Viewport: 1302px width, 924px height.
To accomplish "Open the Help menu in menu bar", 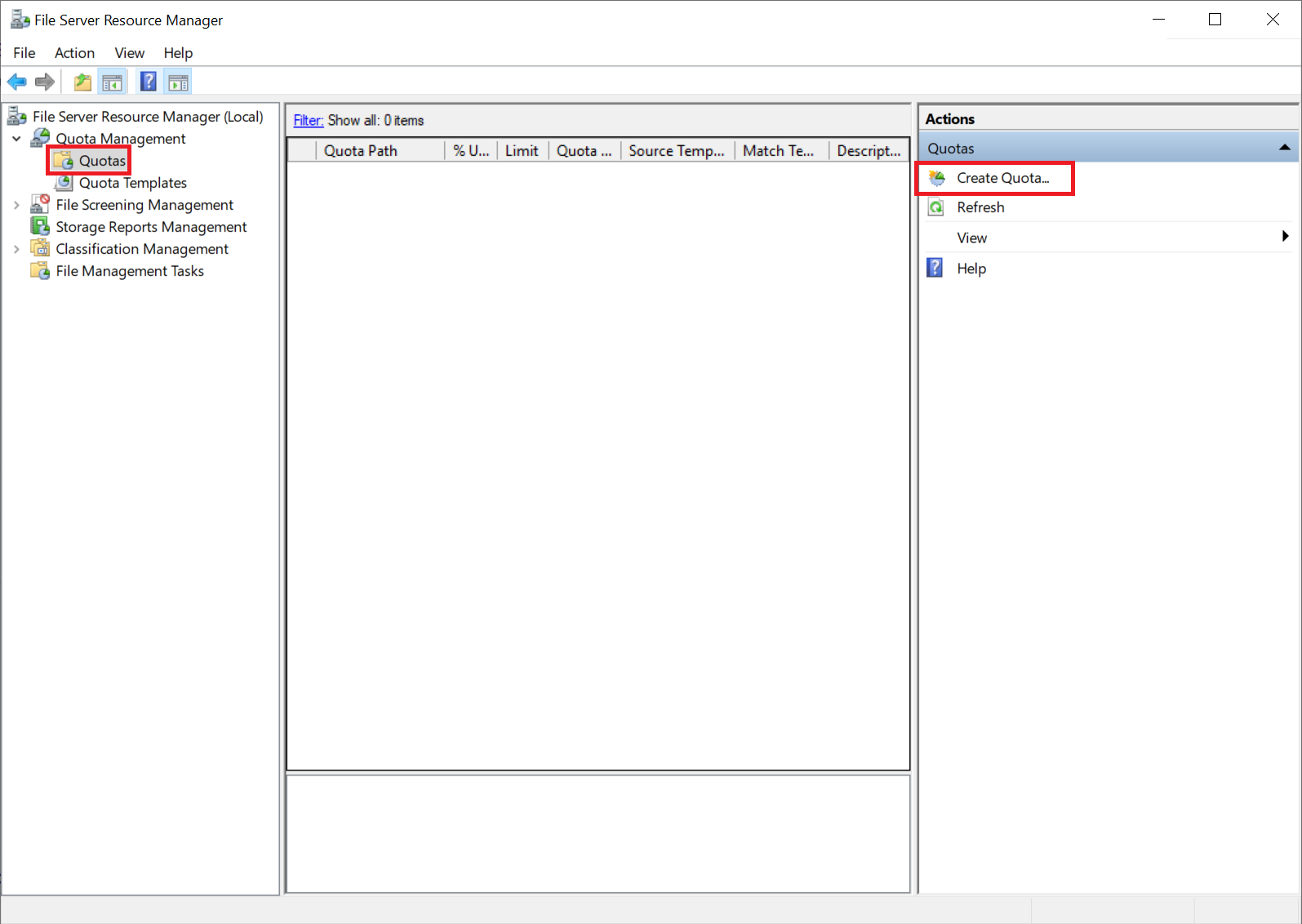I will click(x=178, y=53).
